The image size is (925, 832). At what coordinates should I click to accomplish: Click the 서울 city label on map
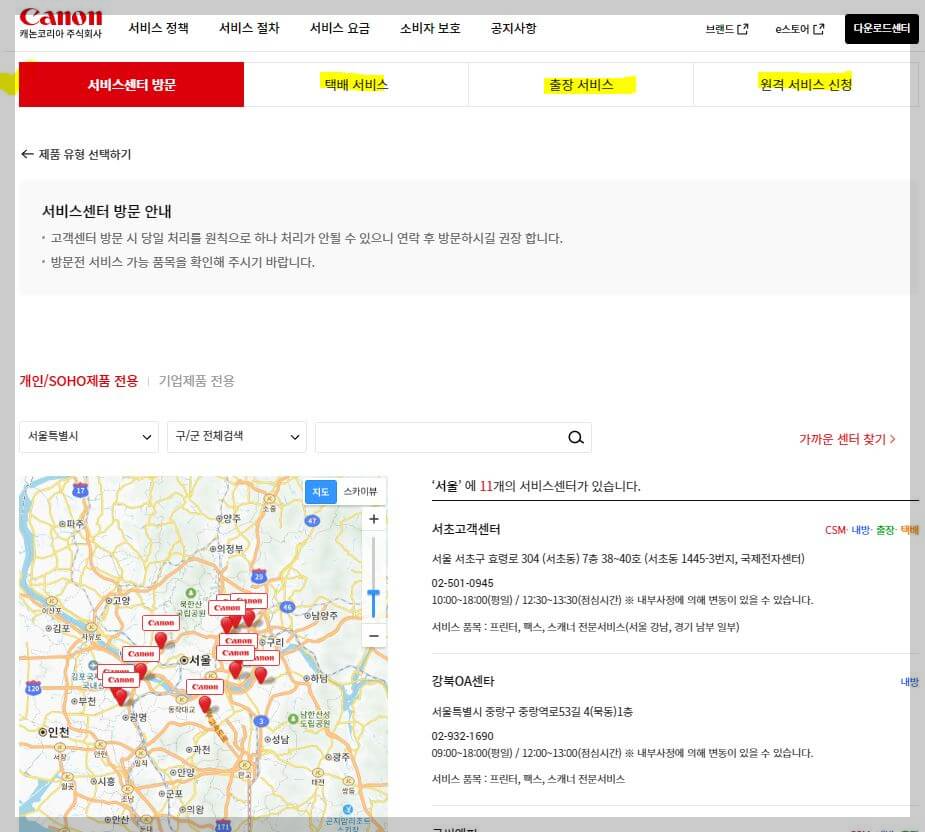(x=195, y=660)
